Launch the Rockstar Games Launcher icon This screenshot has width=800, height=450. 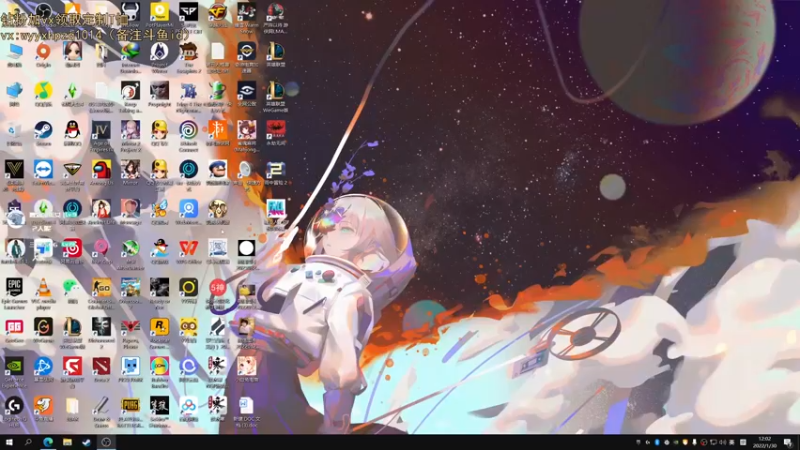point(159,327)
